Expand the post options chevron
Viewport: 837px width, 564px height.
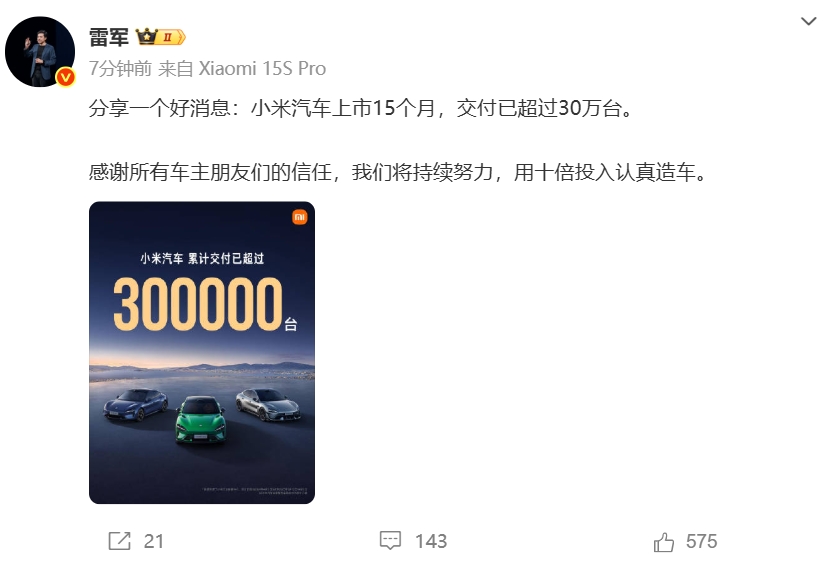(x=809, y=21)
